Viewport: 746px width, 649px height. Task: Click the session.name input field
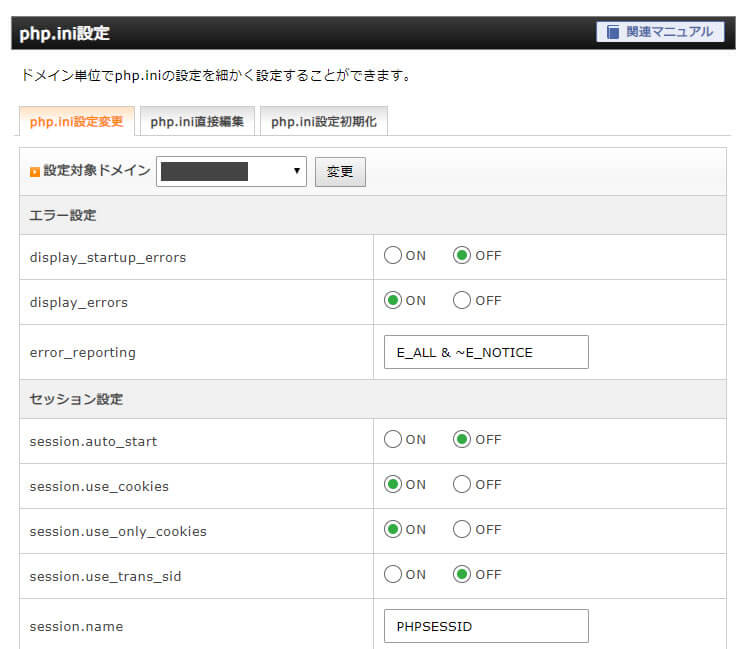click(x=486, y=626)
